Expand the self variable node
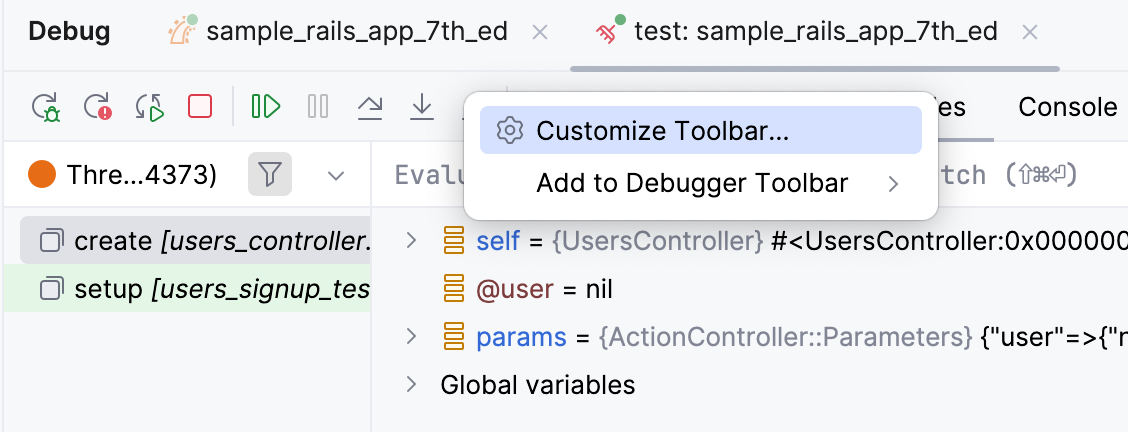 [410, 240]
